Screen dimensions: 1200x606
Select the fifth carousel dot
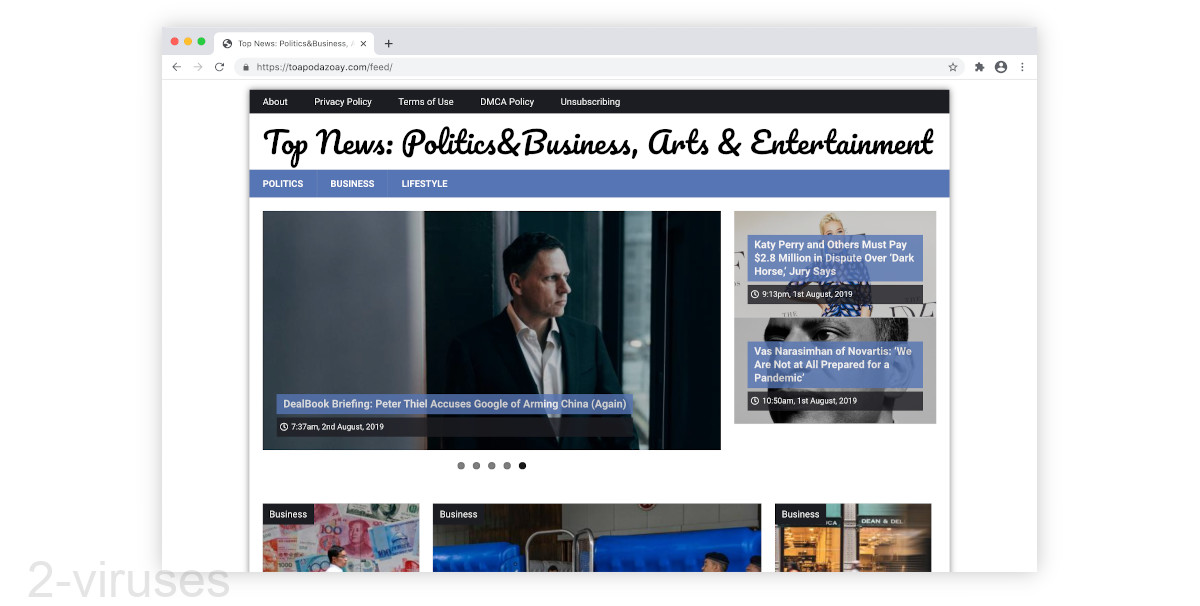tap(522, 465)
